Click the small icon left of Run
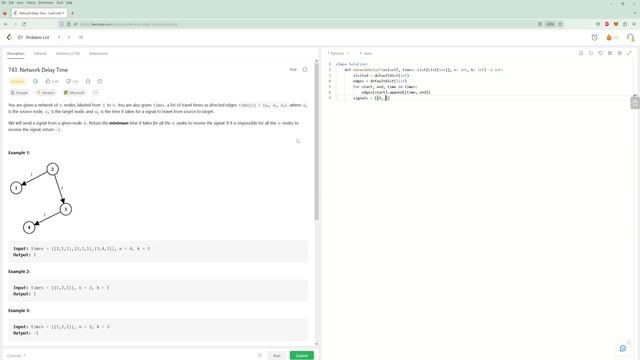 [x=260, y=356]
